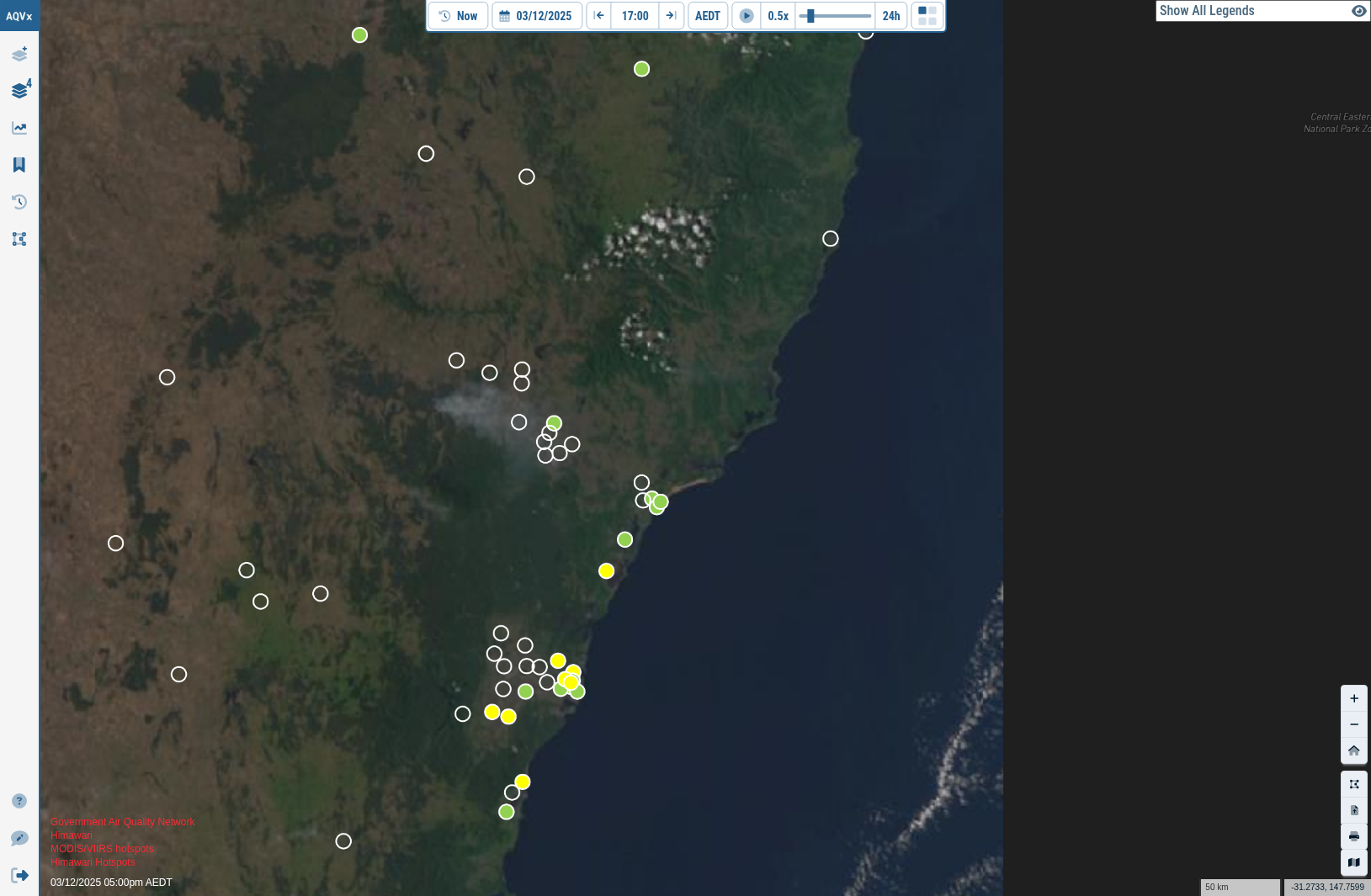Open the active layers stack icon

[x=20, y=90]
